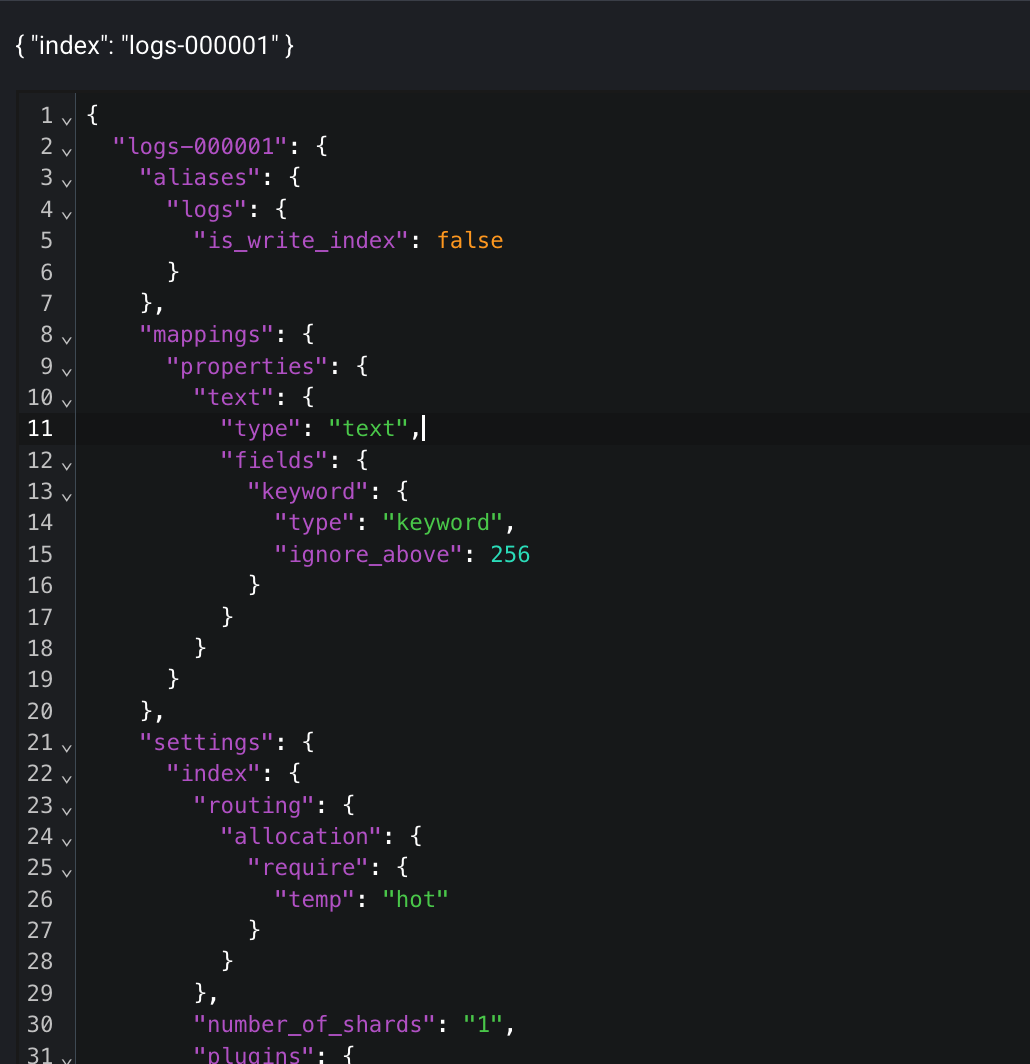
Task: Click the "routing" key
Action: (254, 805)
